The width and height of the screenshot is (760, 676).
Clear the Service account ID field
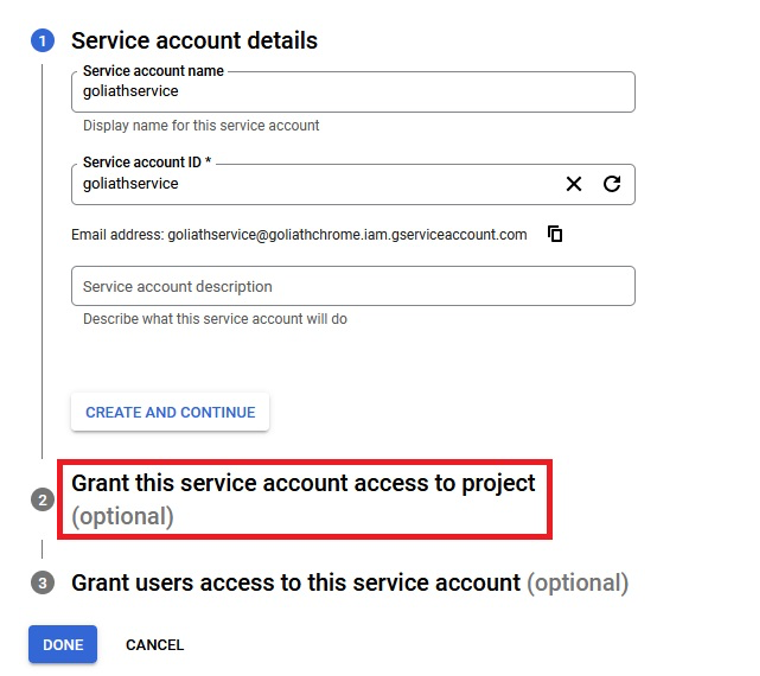[x=574, y=184]
